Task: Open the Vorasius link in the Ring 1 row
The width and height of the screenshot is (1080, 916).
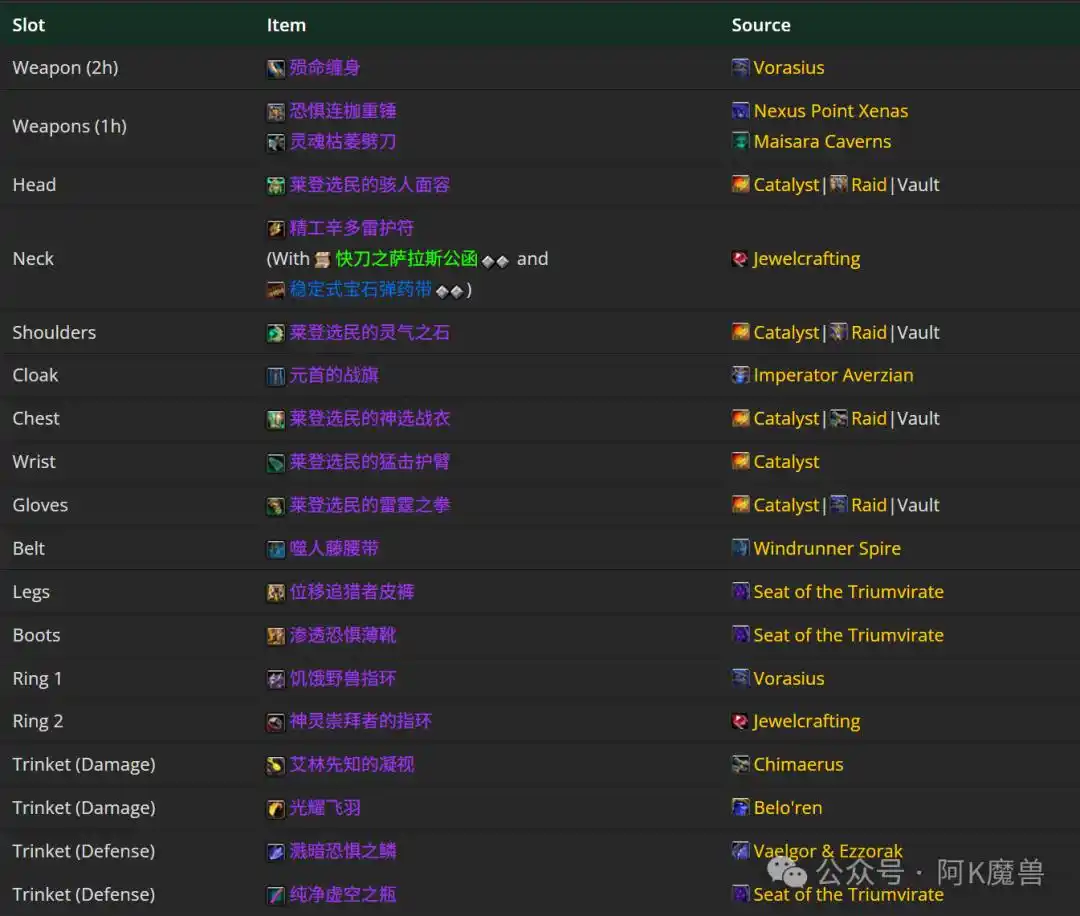Action: click(x=788, y=679)
